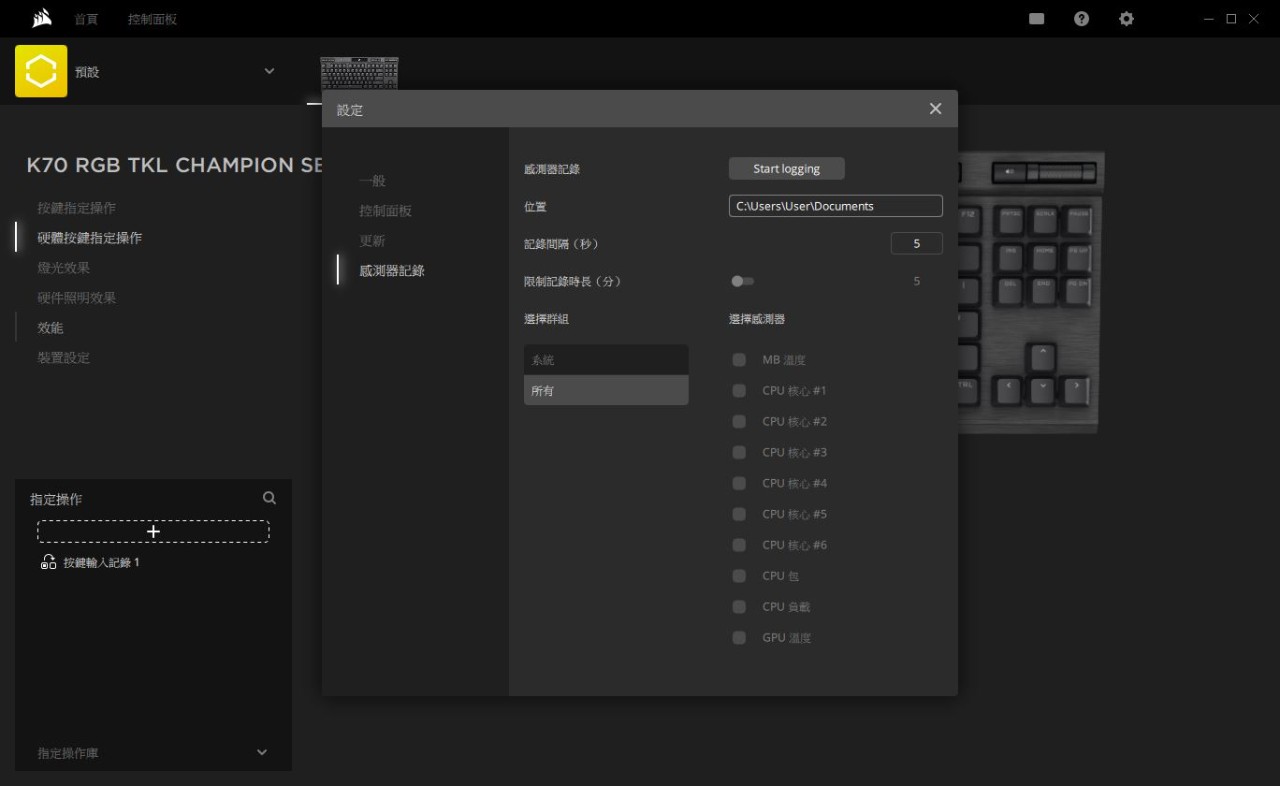Open 裝置設定 in the sidebar
The width and height of the screenshot is (1280, 786).
(64, 358)
